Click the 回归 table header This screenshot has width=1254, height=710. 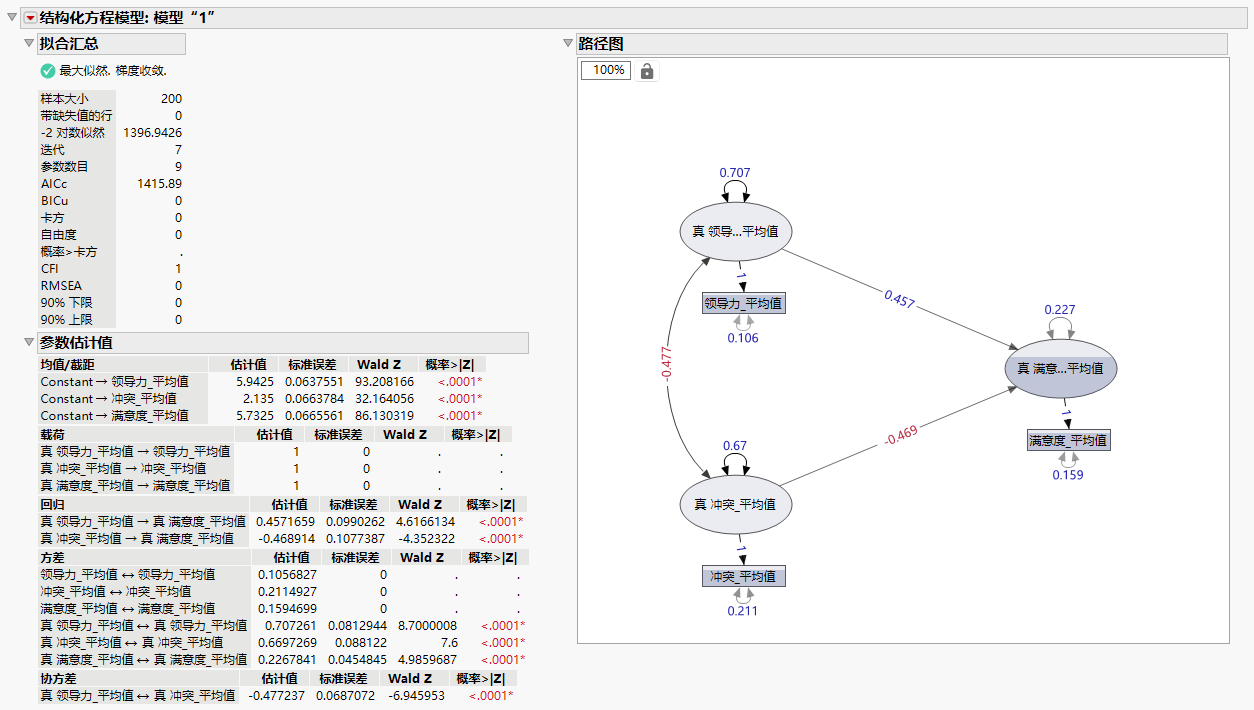click(x=53, y=505)
